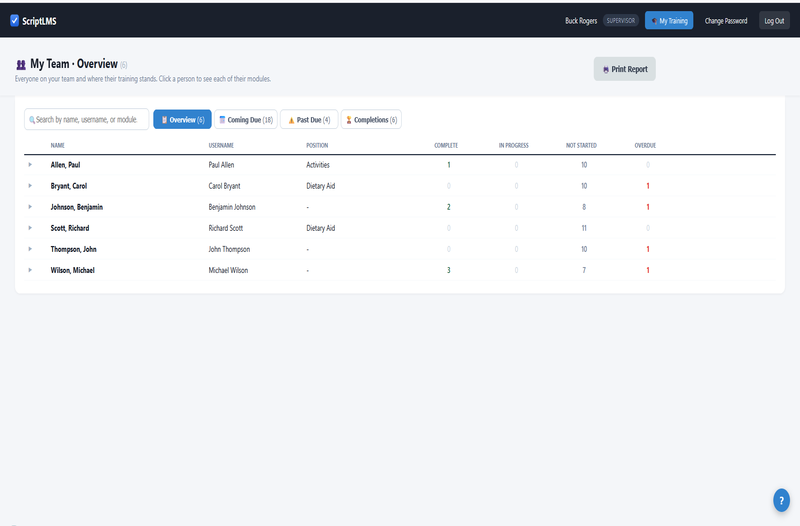This screenshot has width=800, height=526.
Task: Click John Thompson's overdue count 1
Action: (x=648, y=249)
